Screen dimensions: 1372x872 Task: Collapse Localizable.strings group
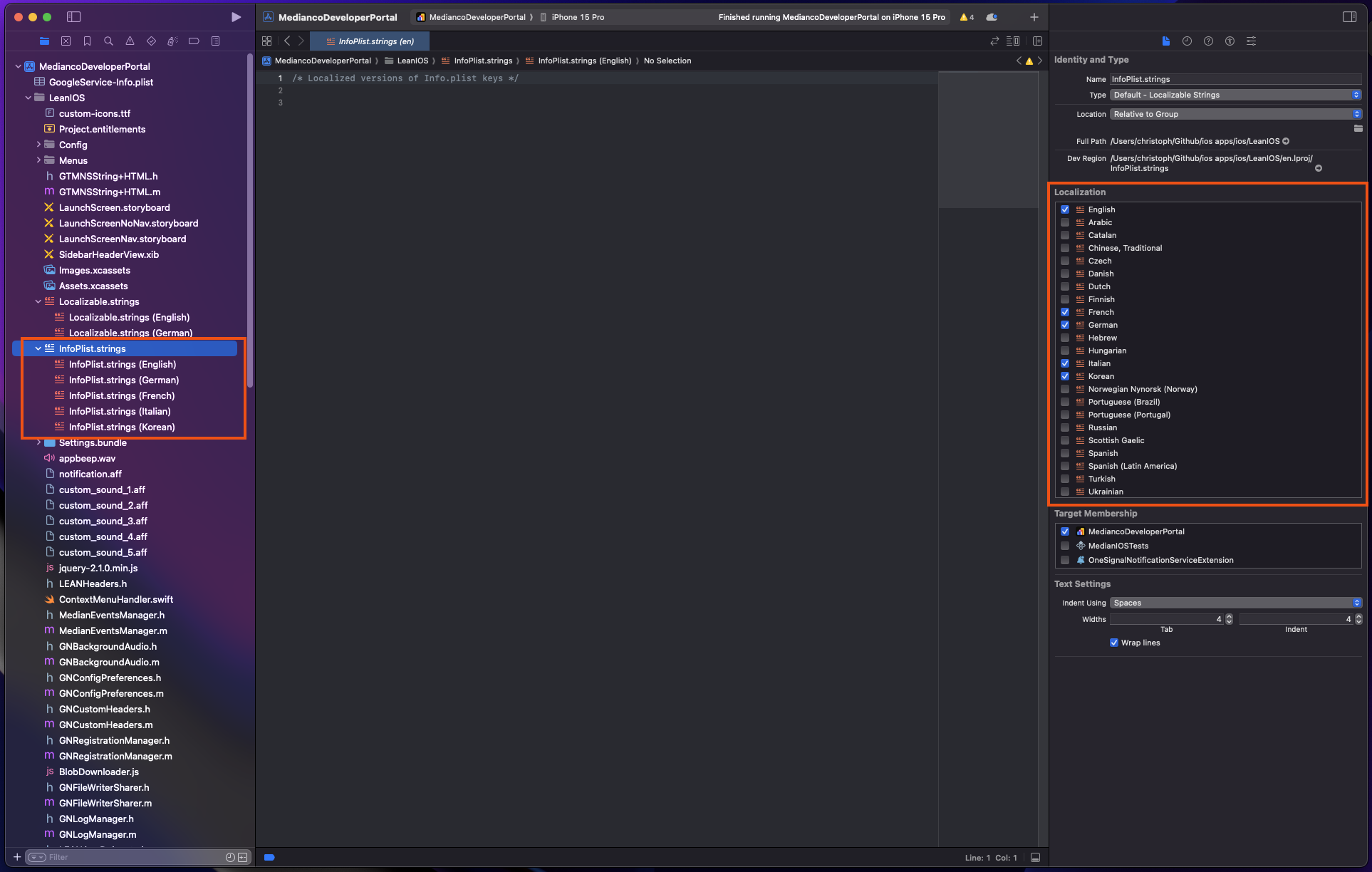coord(38,301)
